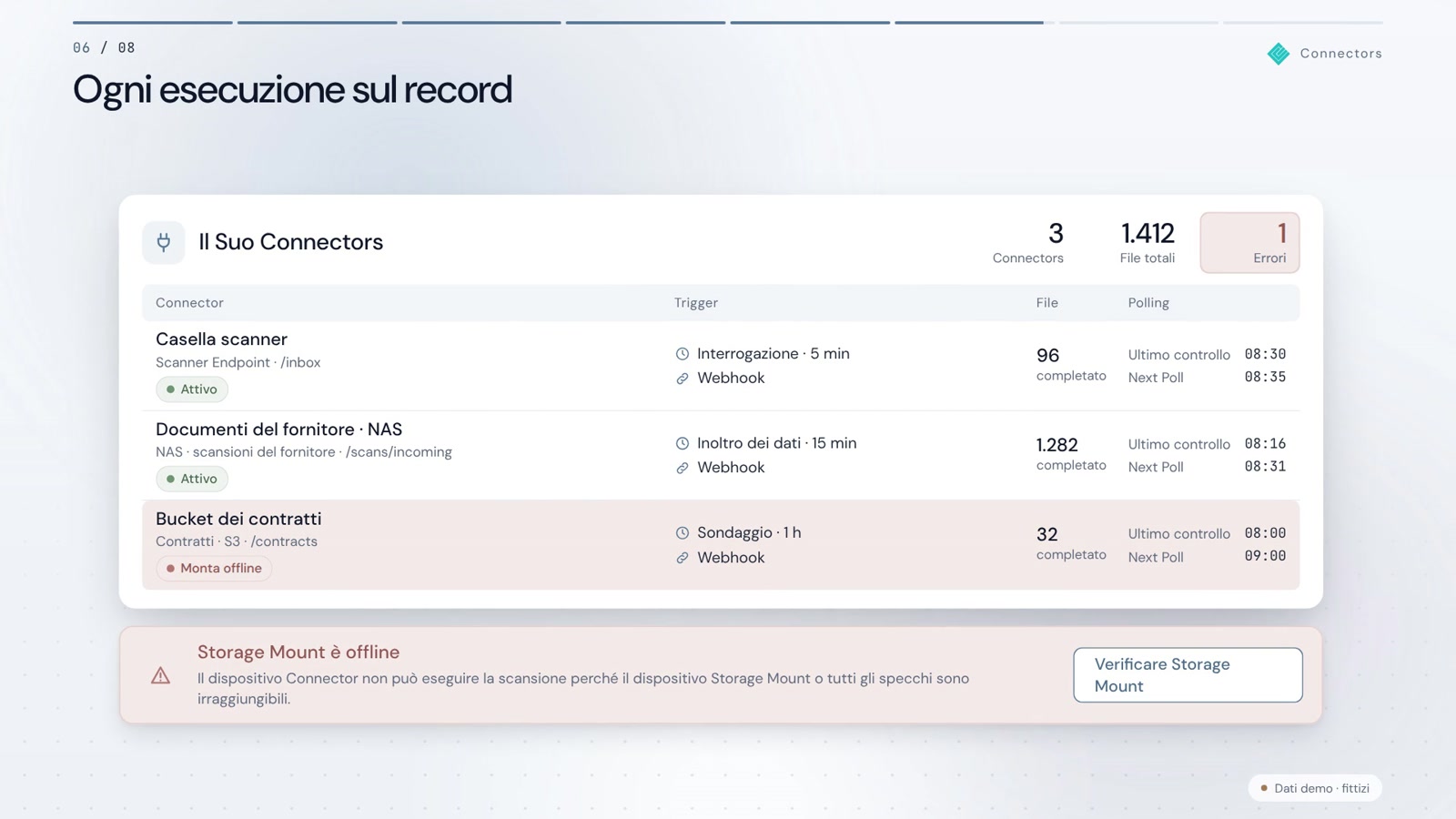Click the 1.282 completato file count
The image size is (1456, 819).
[x=1071, y=453]
